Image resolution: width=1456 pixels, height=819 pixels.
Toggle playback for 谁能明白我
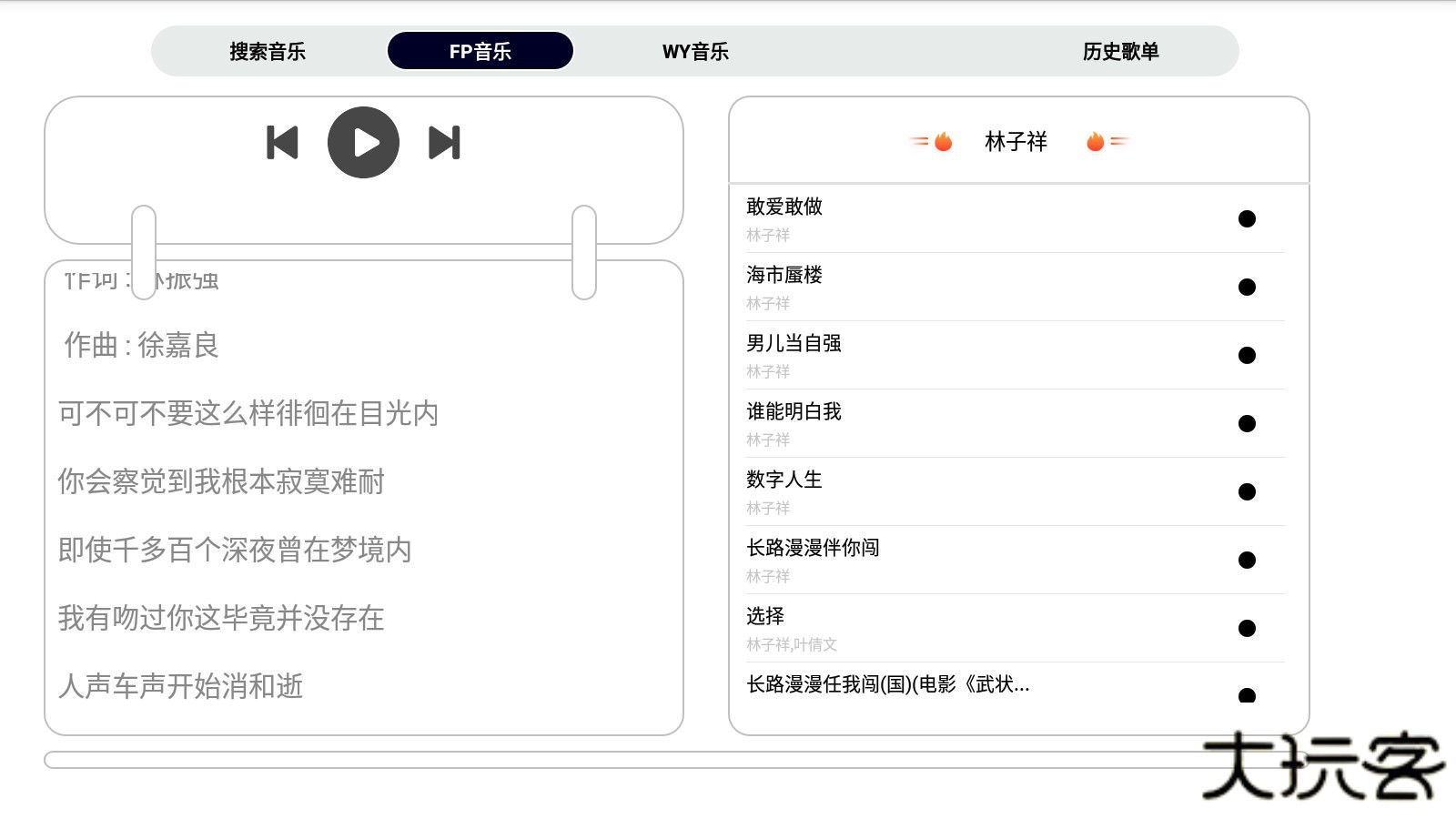click(1249, 424)
